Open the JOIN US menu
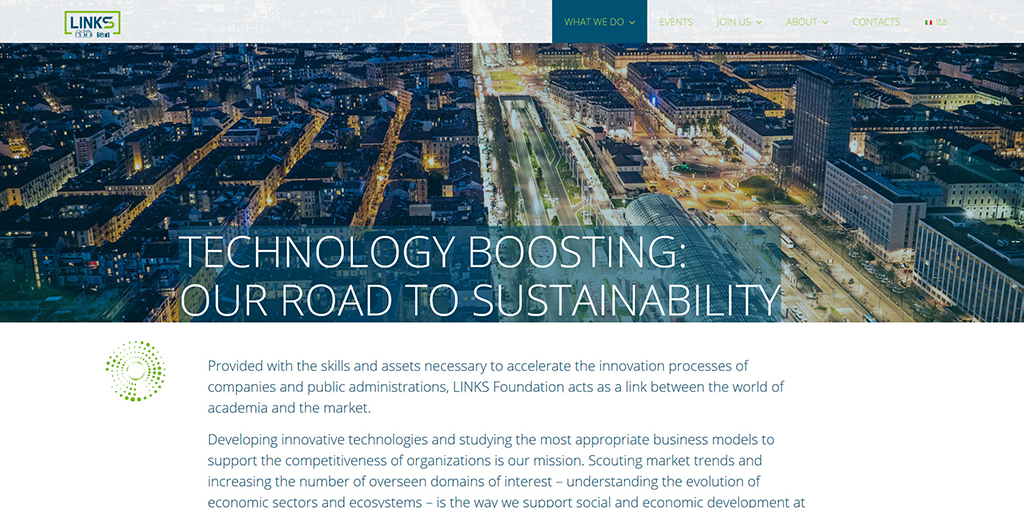Screen dimensions: 1024x508 [x=733, y=22]
